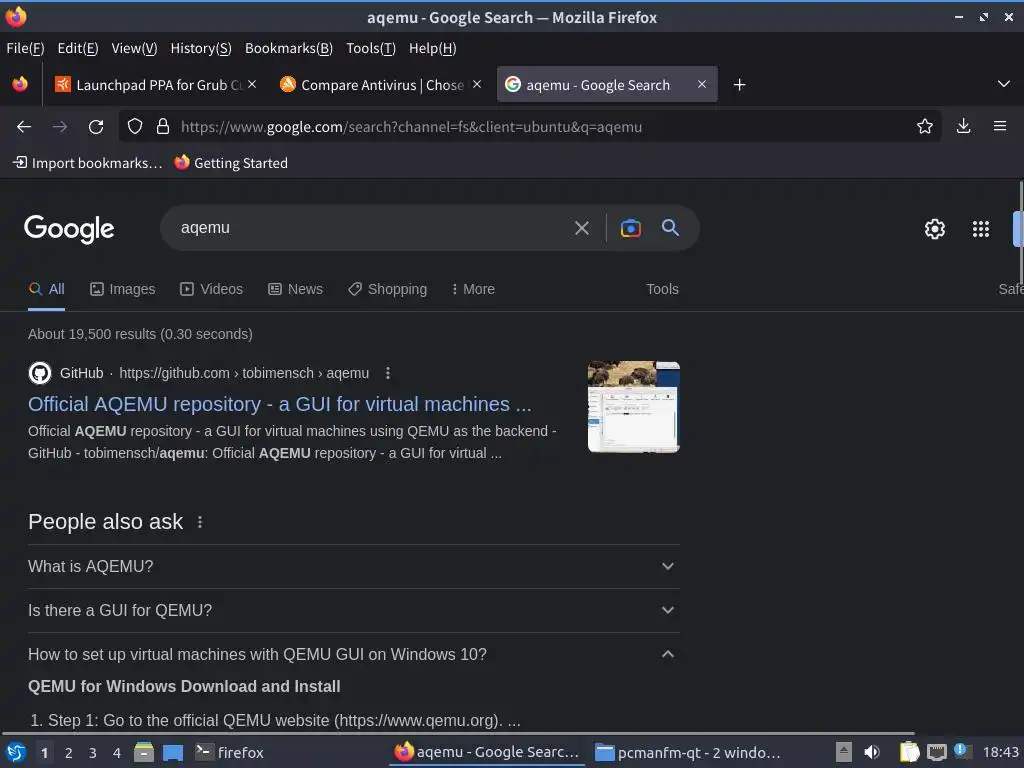Open Official AQEMU repository link
Image resolution: width=1024 pixels, height=768 pixels.
pos(280,404)
